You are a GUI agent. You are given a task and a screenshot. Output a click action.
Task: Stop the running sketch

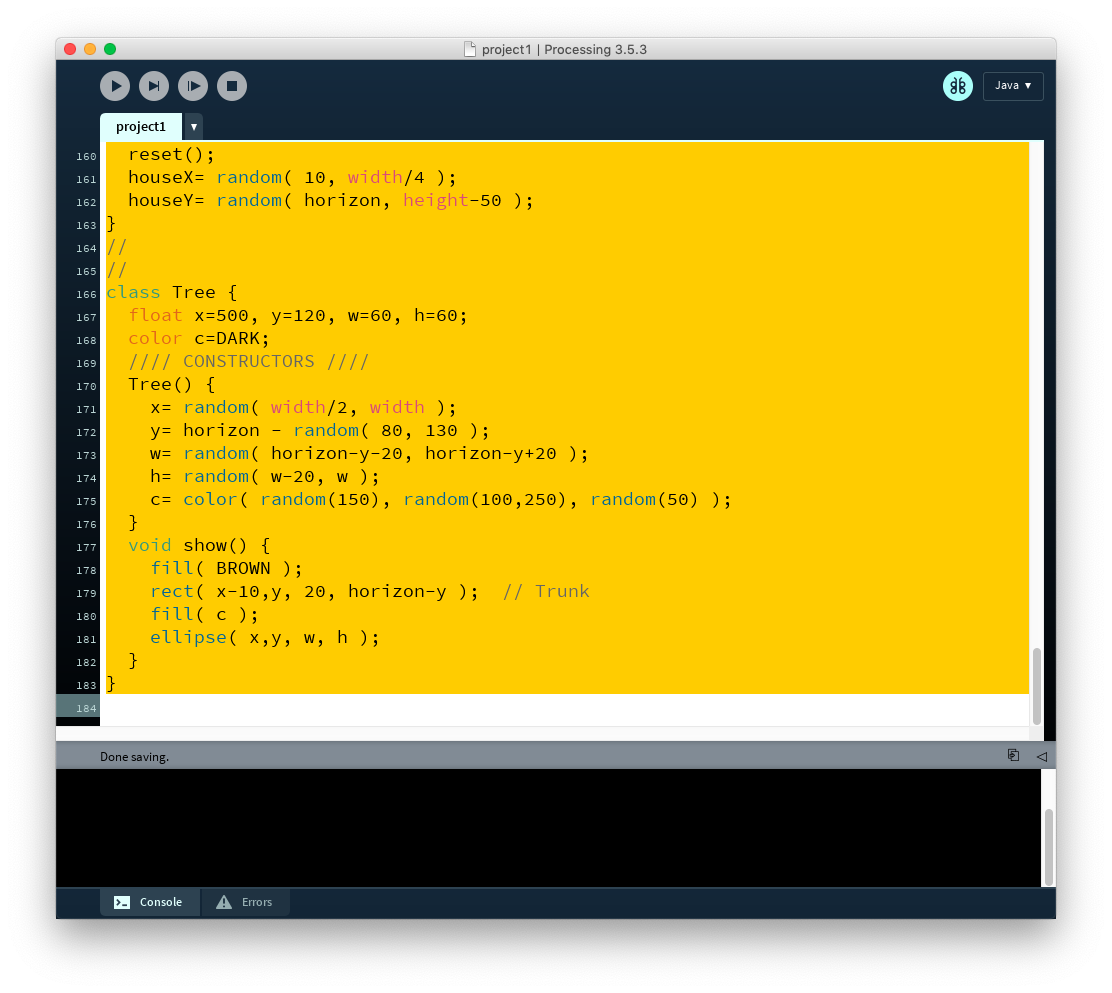click(x=232, y=86)
